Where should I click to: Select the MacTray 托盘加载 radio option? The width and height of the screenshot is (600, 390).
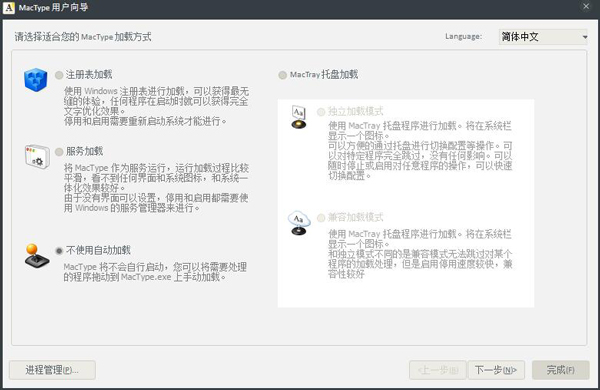click(x=282, y=75)
